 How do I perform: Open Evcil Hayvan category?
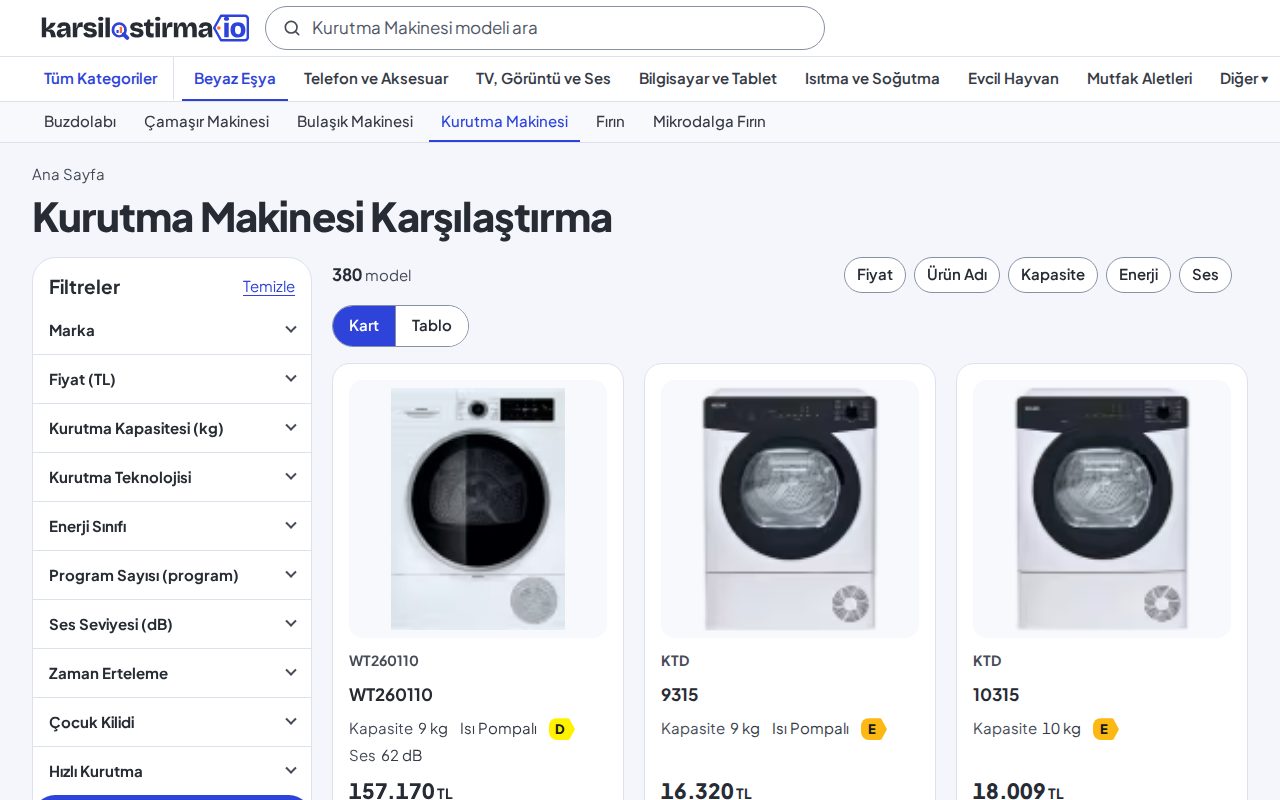coord(1013,79)
